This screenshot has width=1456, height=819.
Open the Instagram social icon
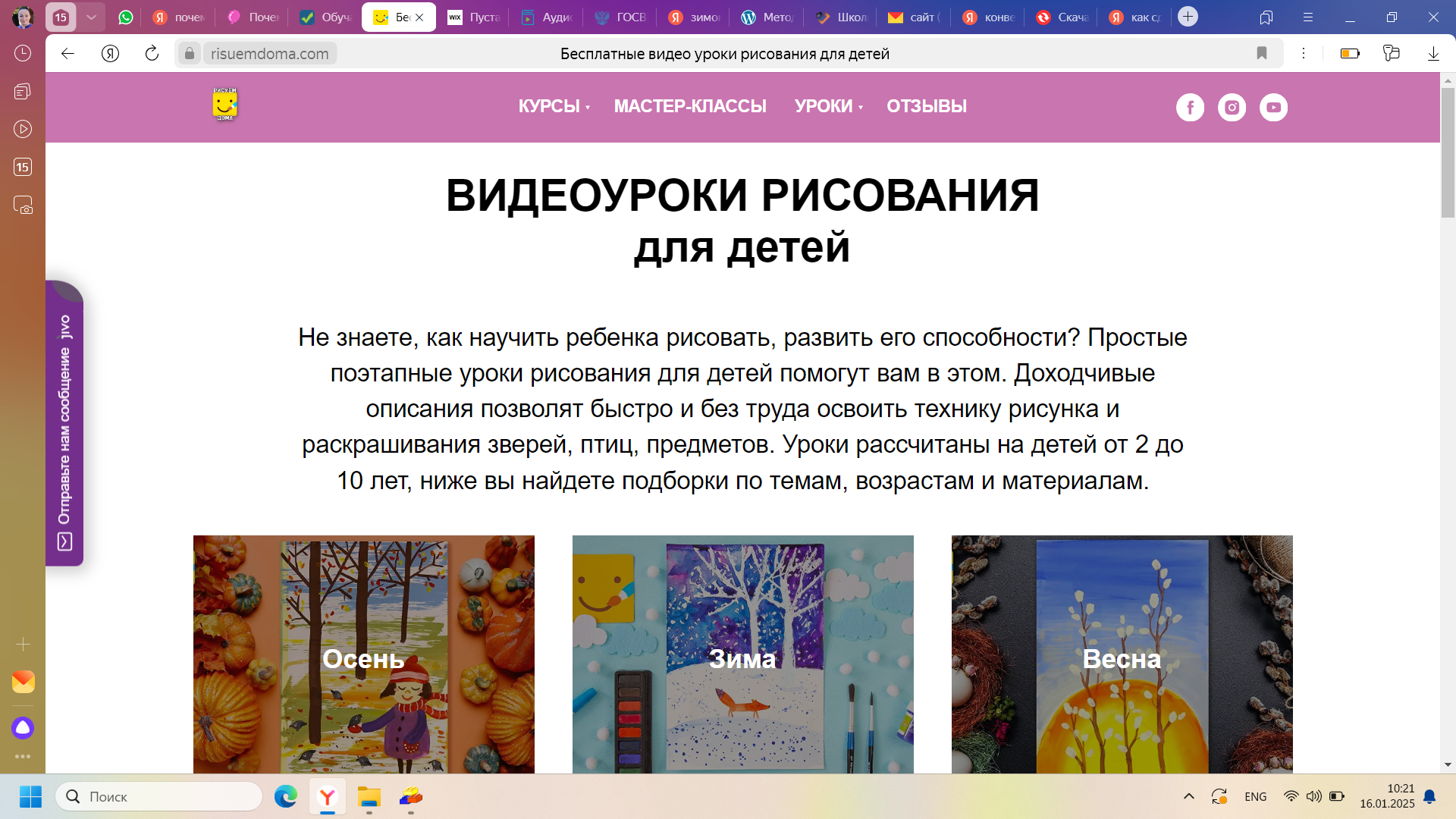click(1232, 108)
